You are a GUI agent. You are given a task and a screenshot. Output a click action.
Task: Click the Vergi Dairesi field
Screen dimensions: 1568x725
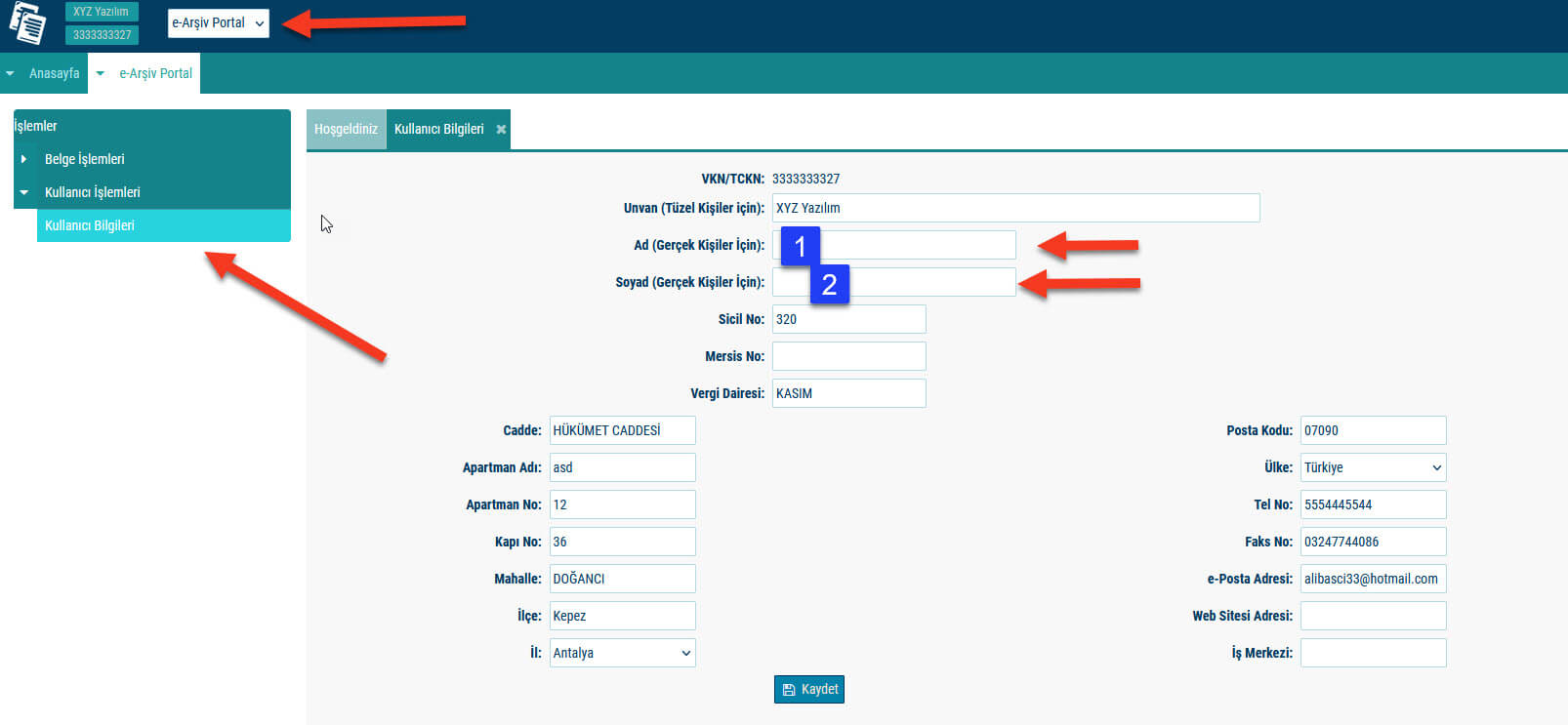(x=848, y=393)
